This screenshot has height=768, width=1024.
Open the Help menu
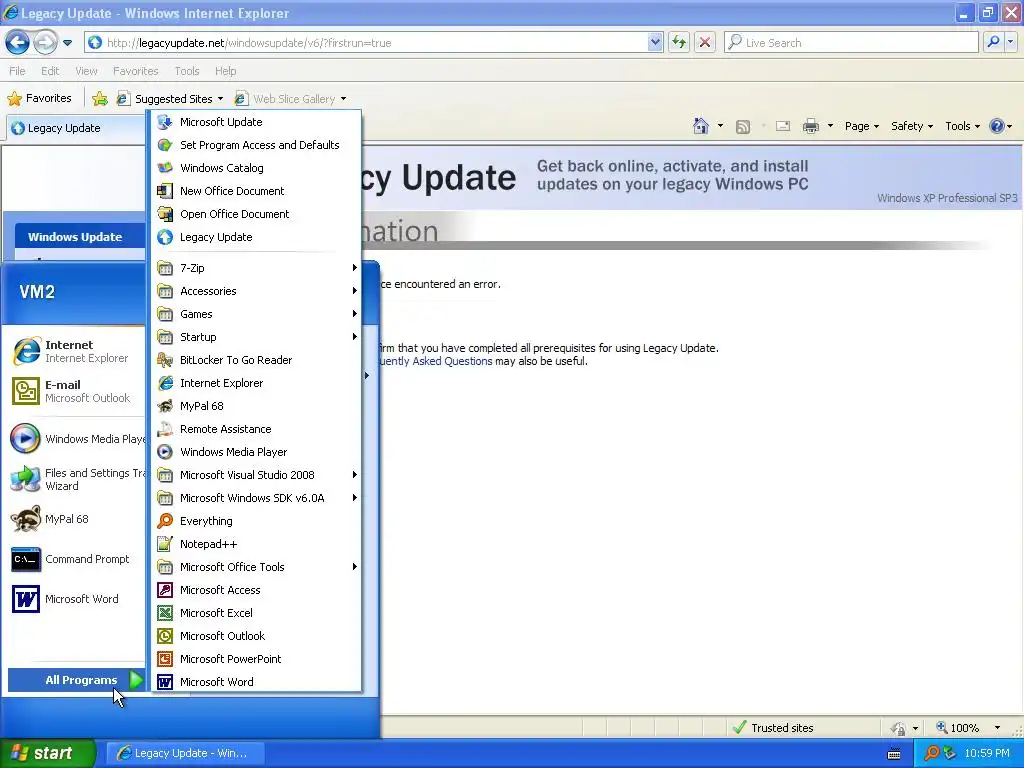225,71
